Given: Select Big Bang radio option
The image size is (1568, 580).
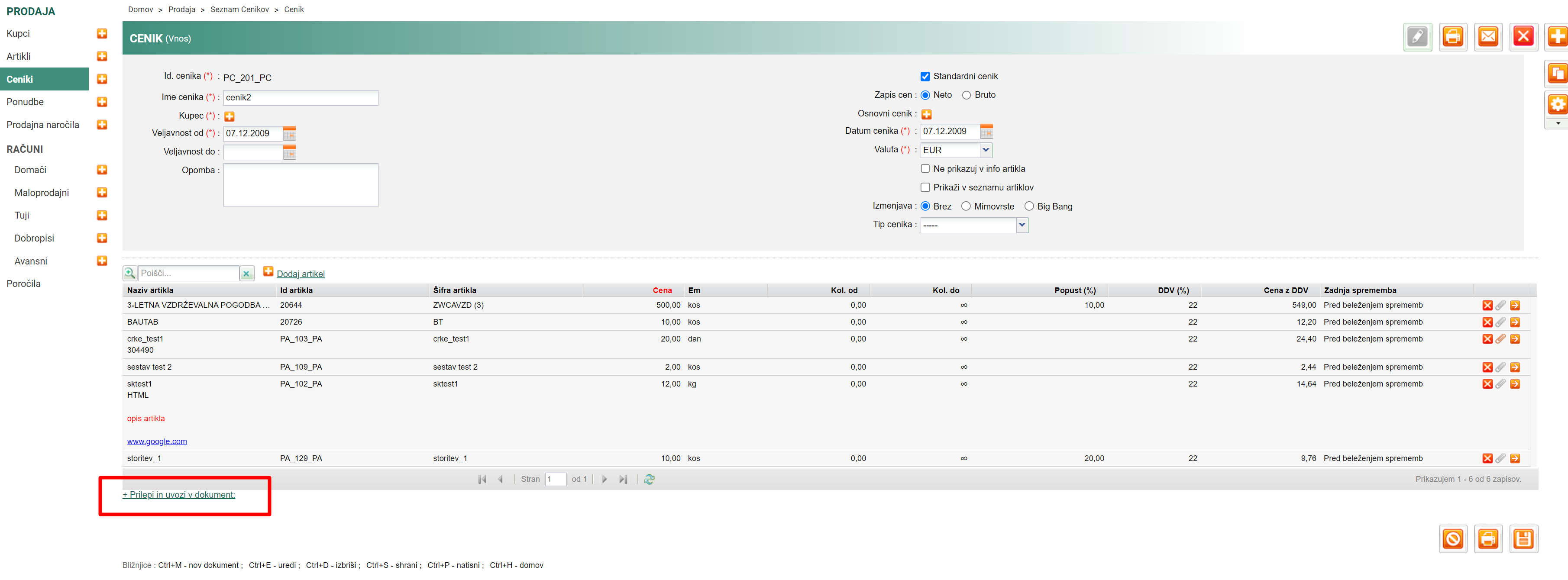Looking at the screenshot, I should (1029, 207).
